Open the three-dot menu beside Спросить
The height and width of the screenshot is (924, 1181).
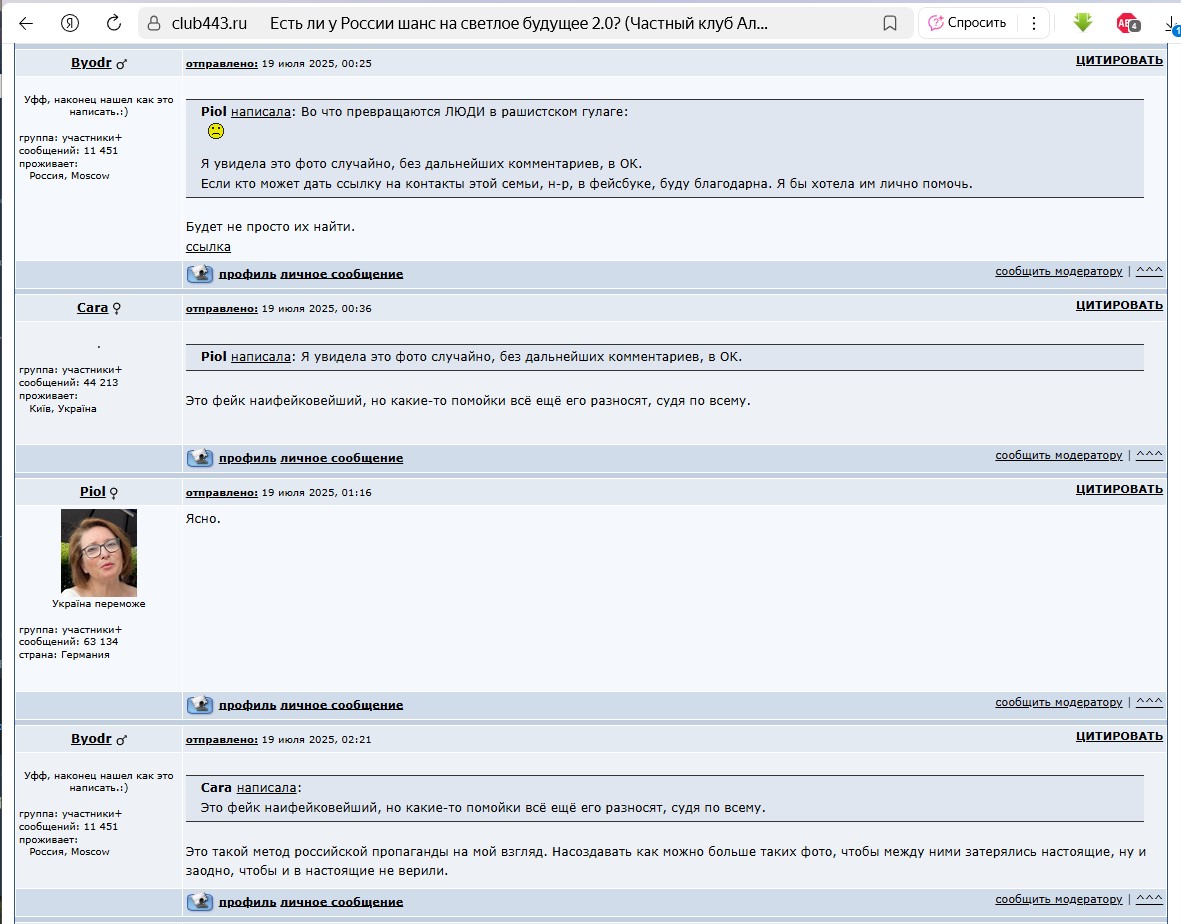[x=1033, y=23]
